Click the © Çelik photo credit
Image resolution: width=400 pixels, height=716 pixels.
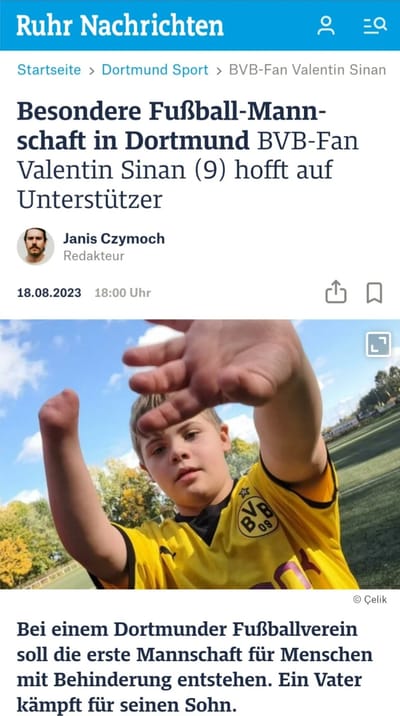click(370, 600)
